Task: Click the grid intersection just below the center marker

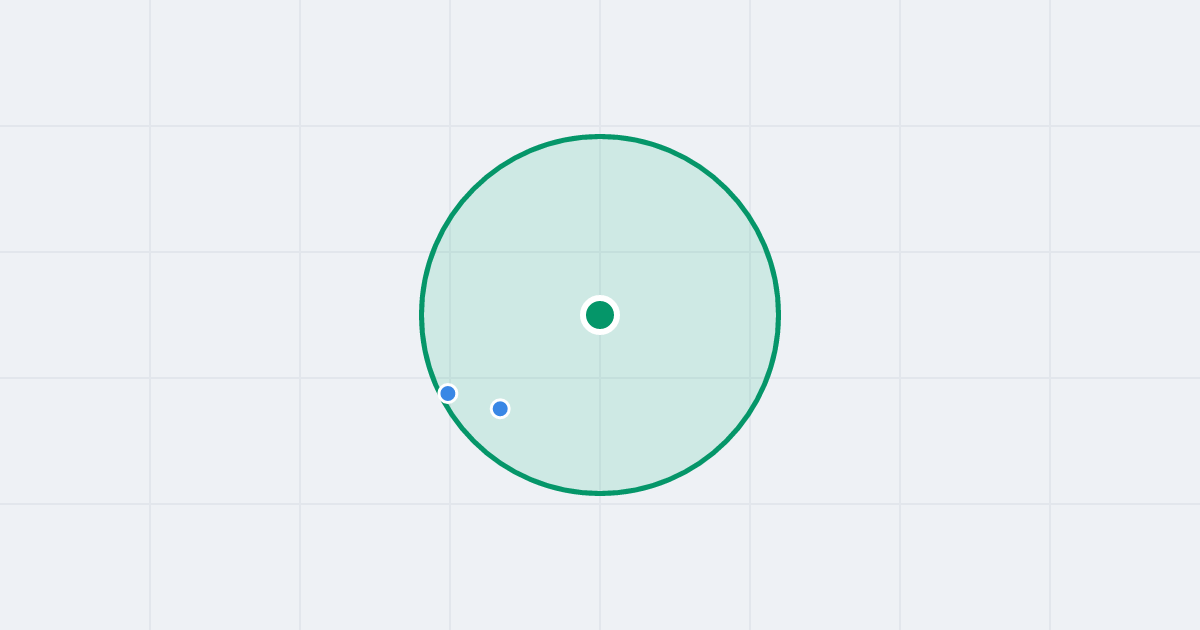Action: (x=600, y=378)
